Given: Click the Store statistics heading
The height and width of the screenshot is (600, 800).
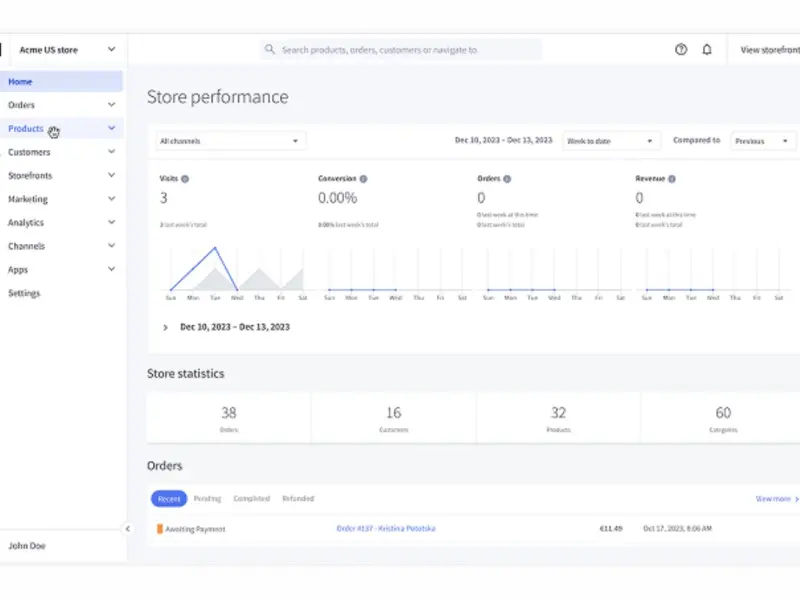Looking at the screenshot, I should (x=186, y=373).
